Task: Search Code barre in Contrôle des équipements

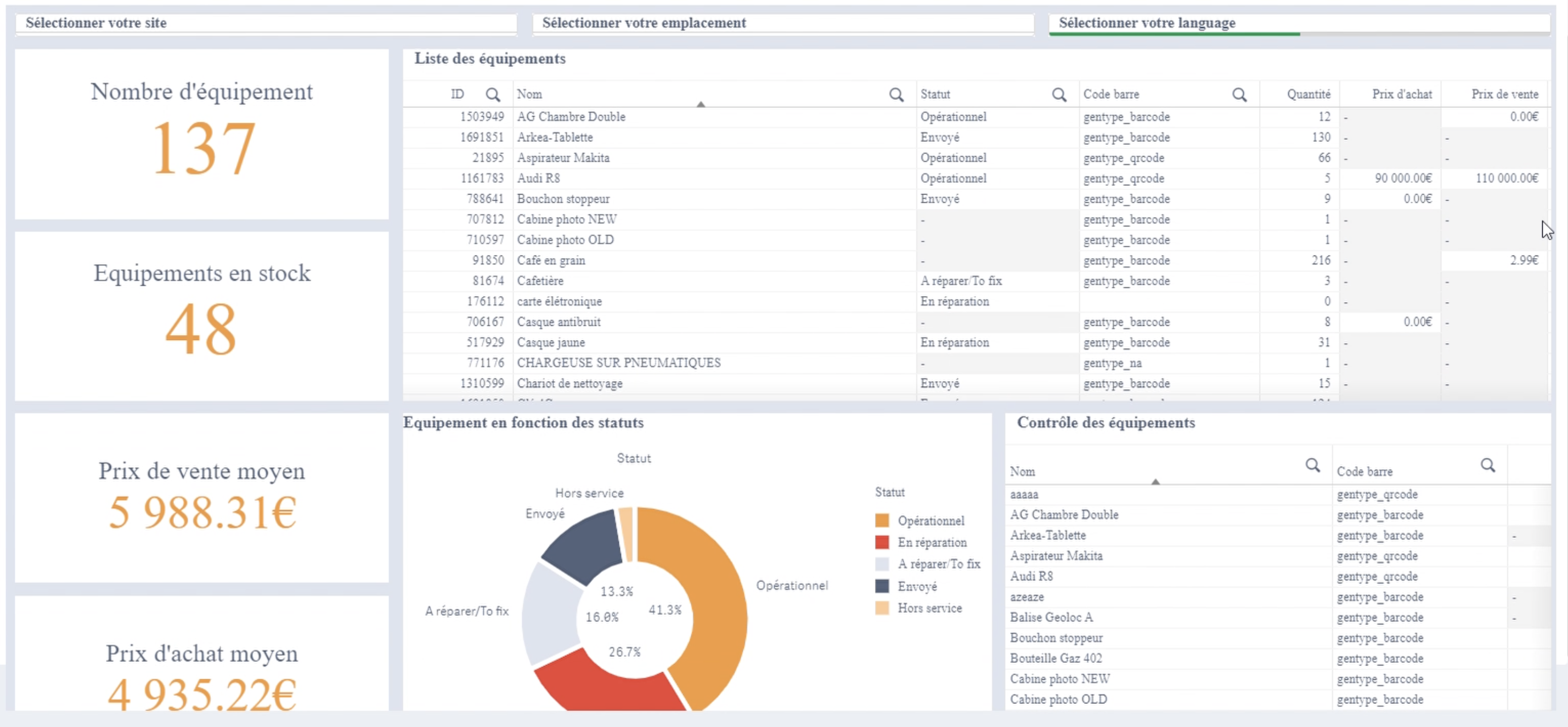Action: pyautogui.click(x=1488, y=465)
